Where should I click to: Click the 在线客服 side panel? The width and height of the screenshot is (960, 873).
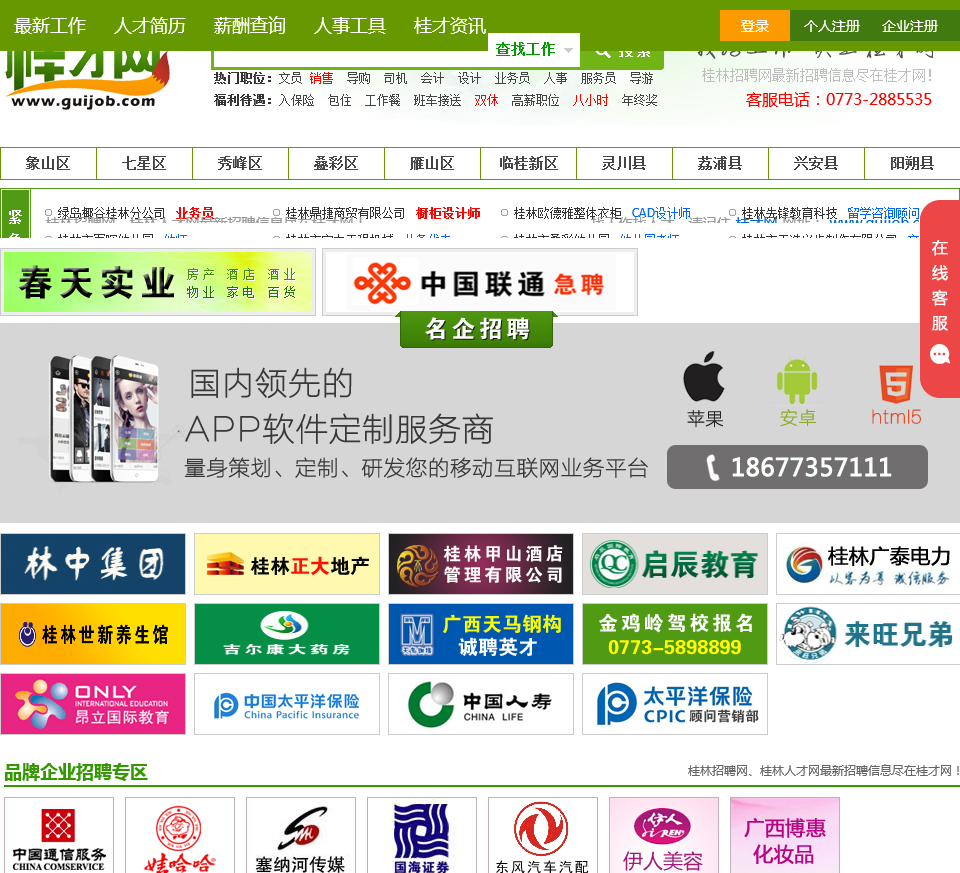click(x=940, y=299)
